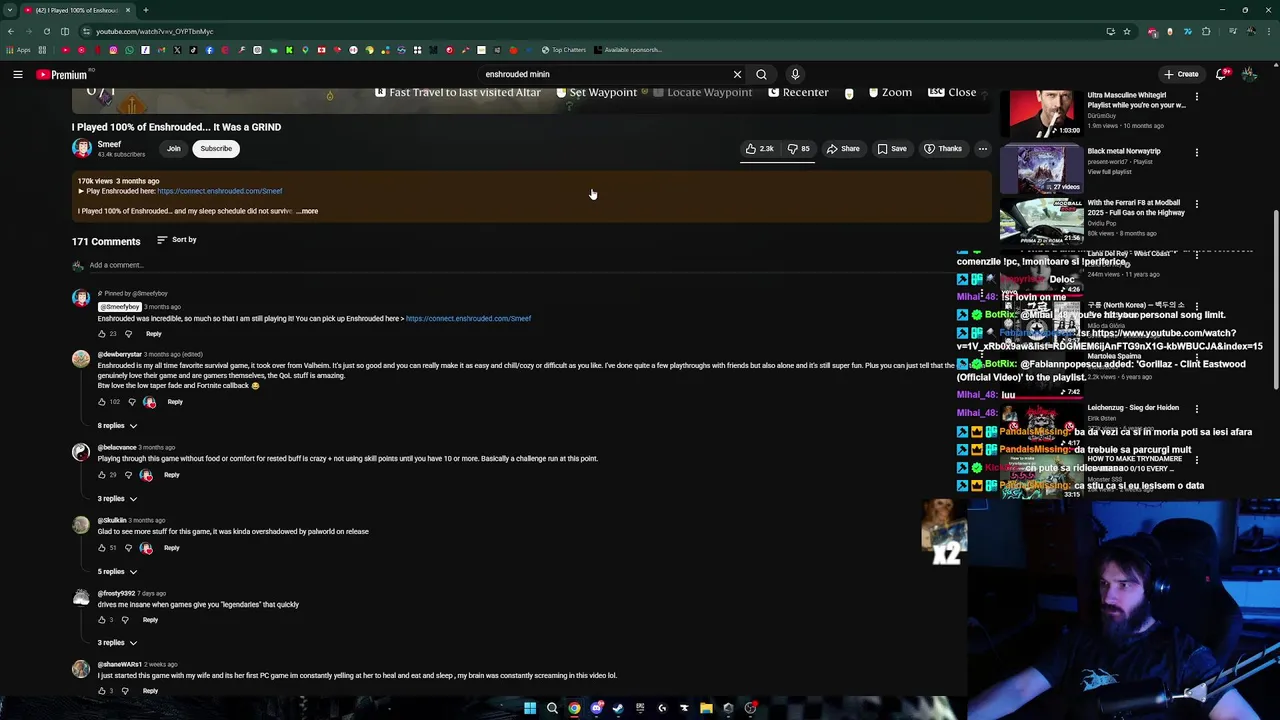The width and height of the screenshot is (1280, 720).
Task: Open options for Ultra Masculine Whitegirl playlist
Action: tap(1196, 97)
